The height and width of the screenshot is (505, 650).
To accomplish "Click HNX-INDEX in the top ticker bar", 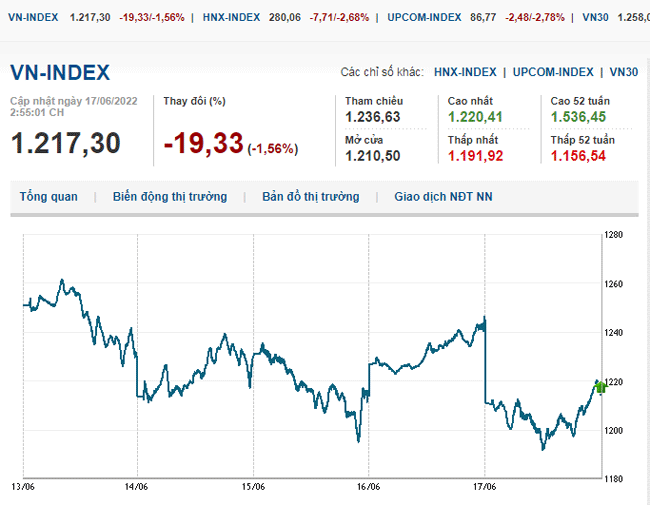I will click(231, 18).
